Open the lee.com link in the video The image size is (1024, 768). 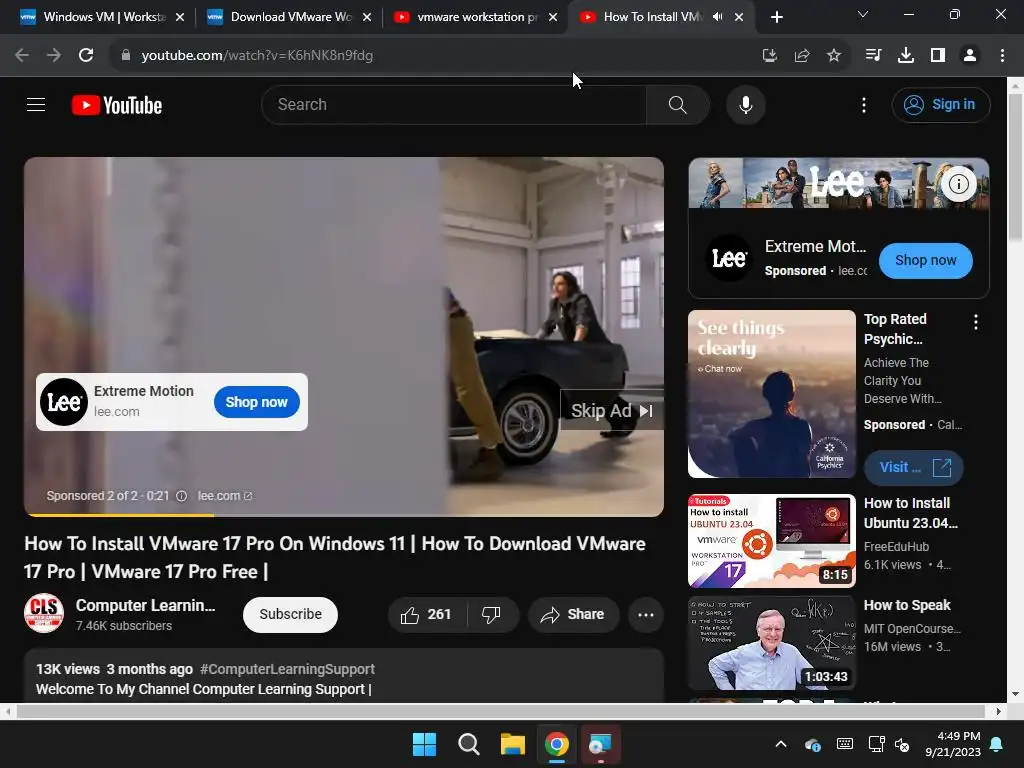(x=225, y=496)
